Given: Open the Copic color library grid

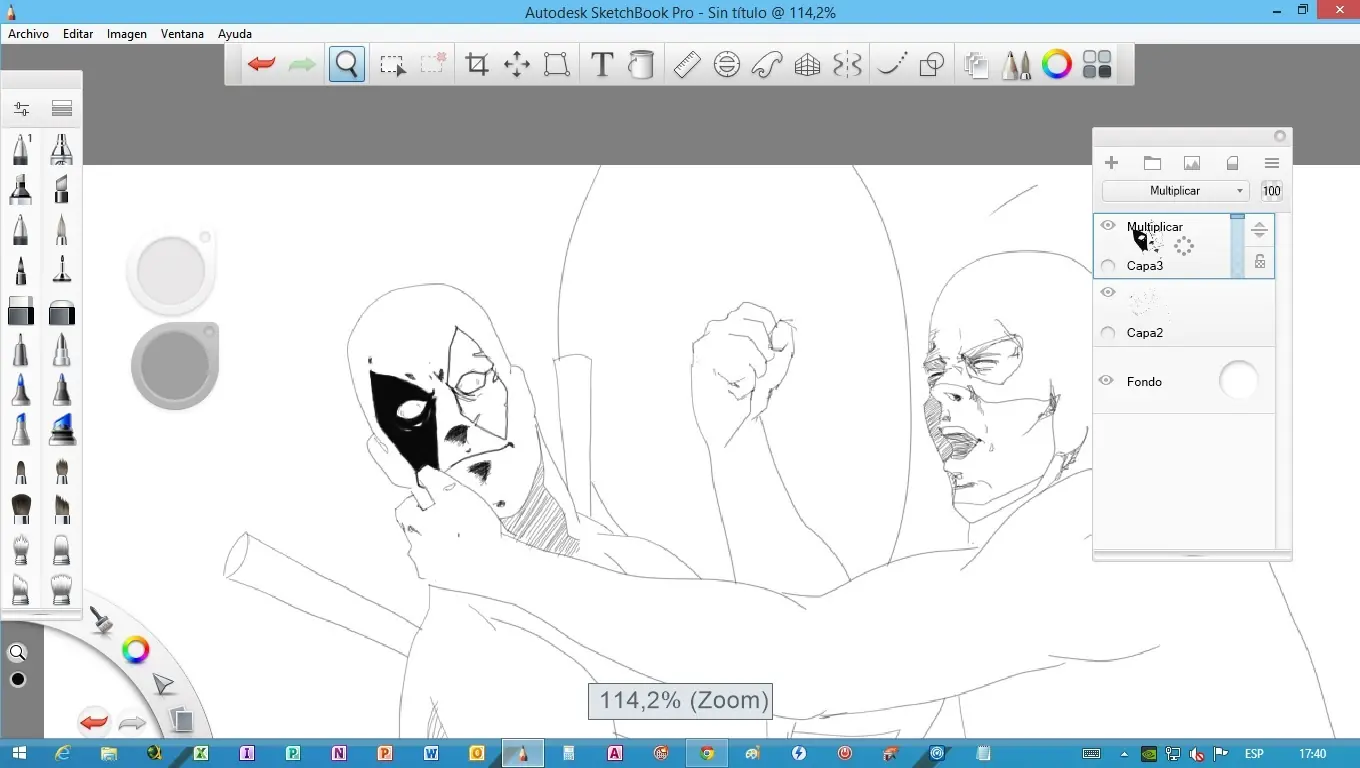Looking at the screenshot, I should click(x=1097, y=65).
